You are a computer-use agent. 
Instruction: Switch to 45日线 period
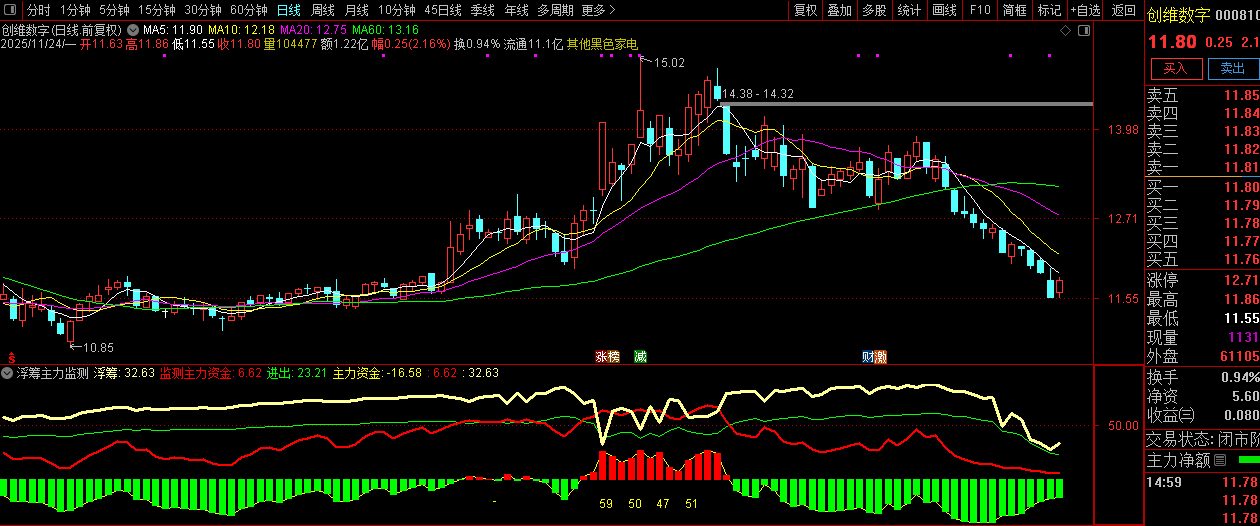pyautogui.click(x=443, y=10)
